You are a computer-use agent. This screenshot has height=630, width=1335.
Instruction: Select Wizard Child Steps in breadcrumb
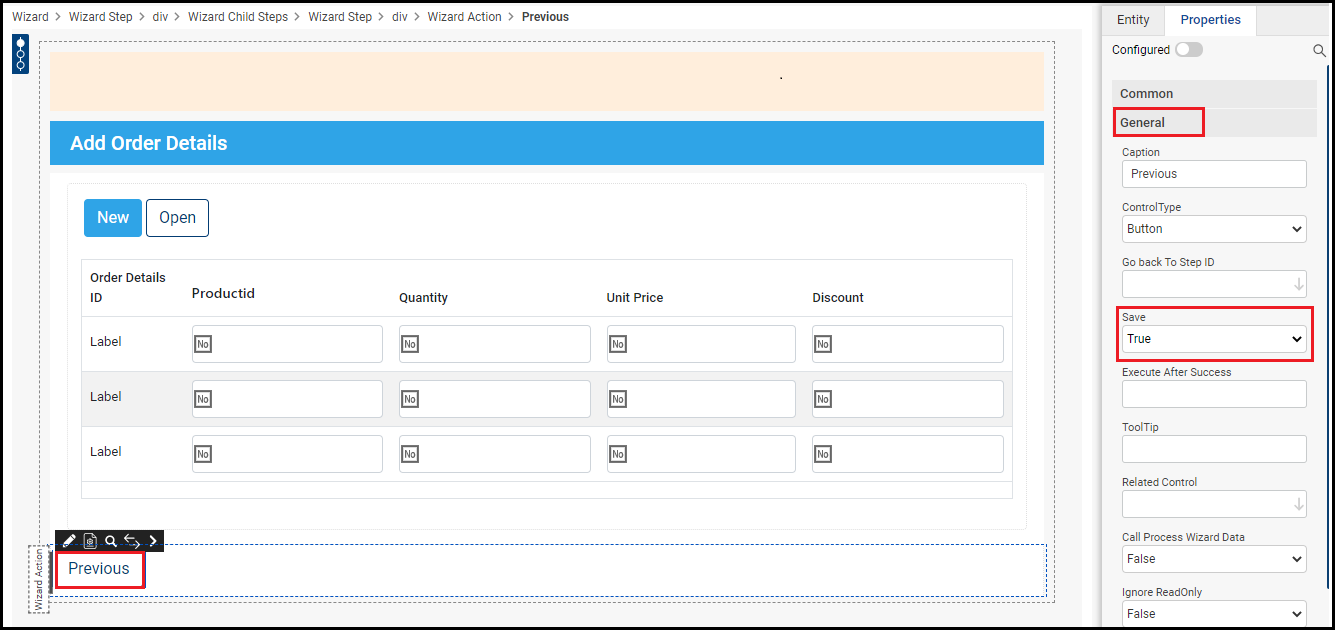pyautogui.click(x=238, y=17)
